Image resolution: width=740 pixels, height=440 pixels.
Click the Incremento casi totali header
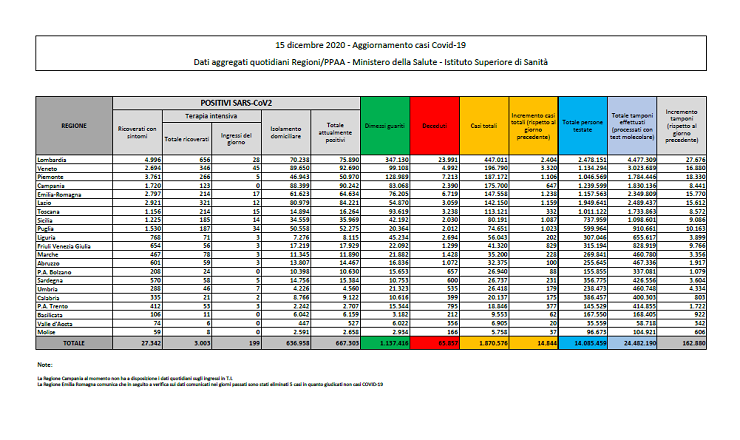coord(532,127)
